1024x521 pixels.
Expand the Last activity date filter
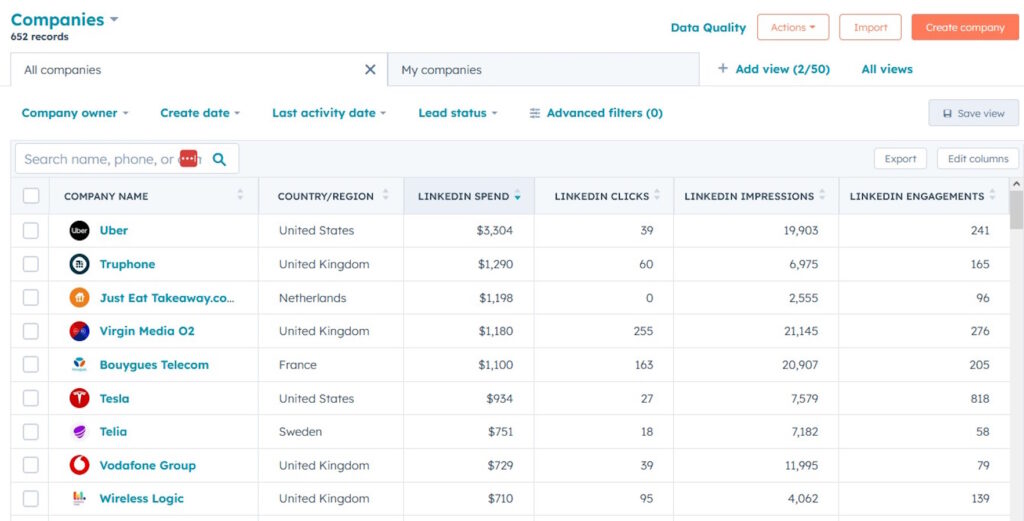[328, 113]
